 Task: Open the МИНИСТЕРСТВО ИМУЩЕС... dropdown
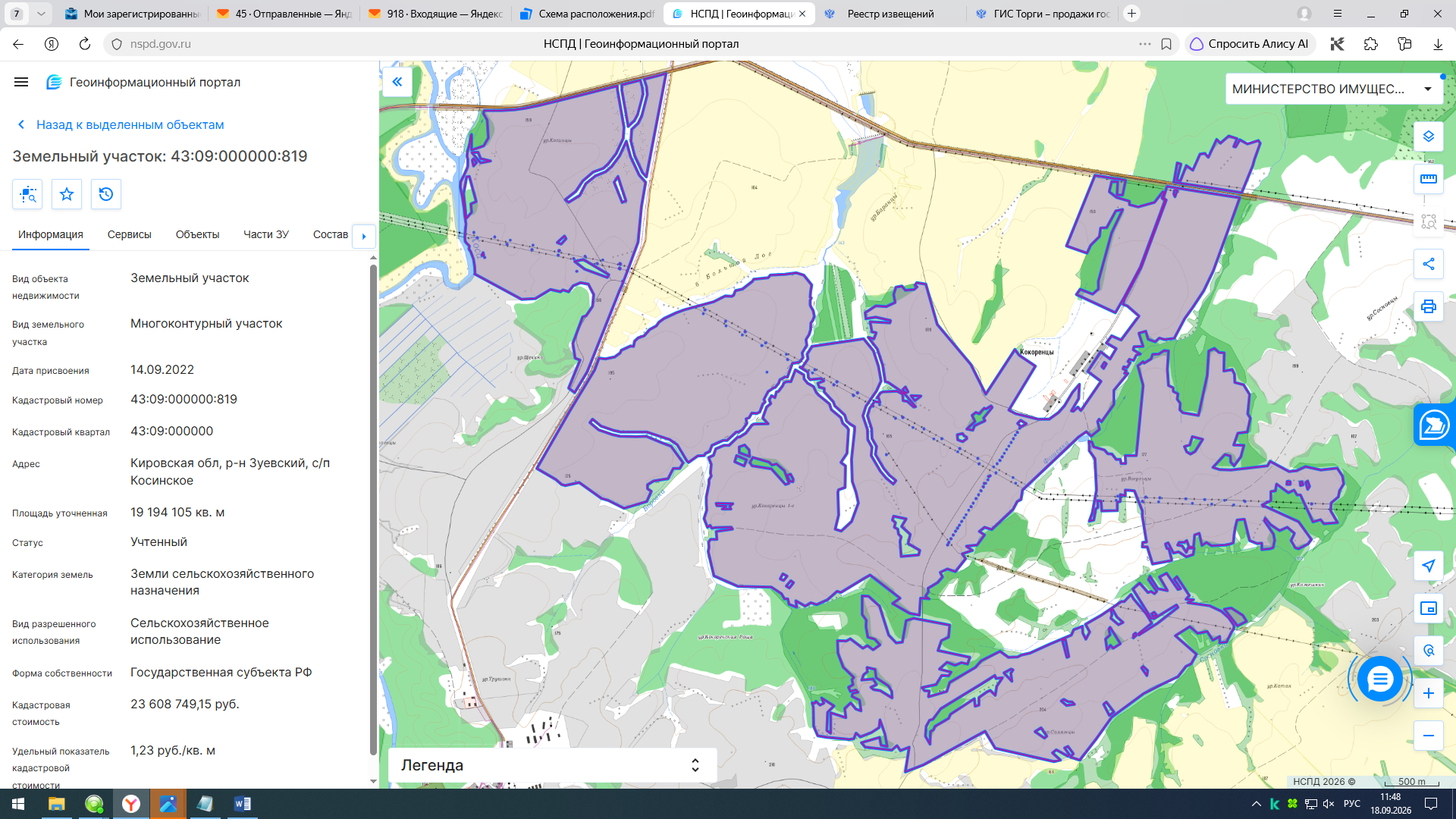[x=1335, y=89]
